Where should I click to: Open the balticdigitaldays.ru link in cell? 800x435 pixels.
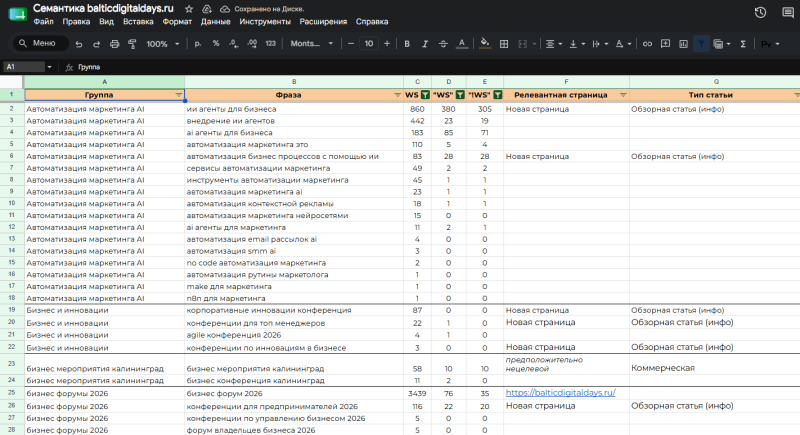click(560, 393)
